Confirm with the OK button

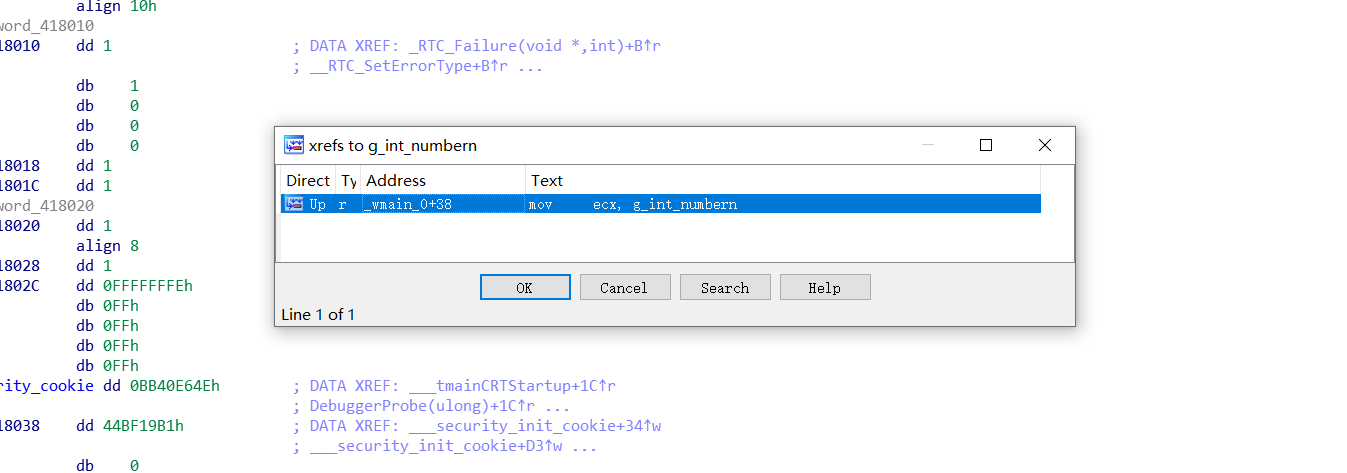pos(525,288)
